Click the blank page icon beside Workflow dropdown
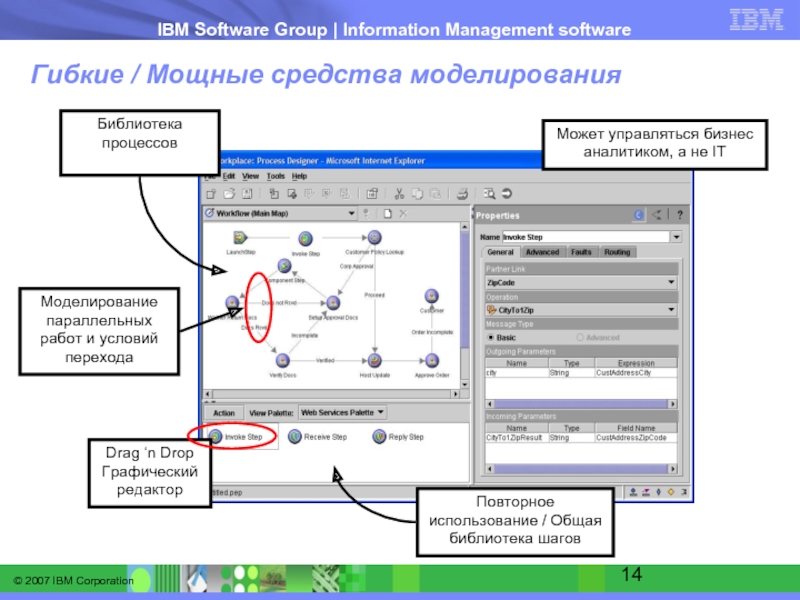Viewport: 800px width, 600px height. [388, 213]
